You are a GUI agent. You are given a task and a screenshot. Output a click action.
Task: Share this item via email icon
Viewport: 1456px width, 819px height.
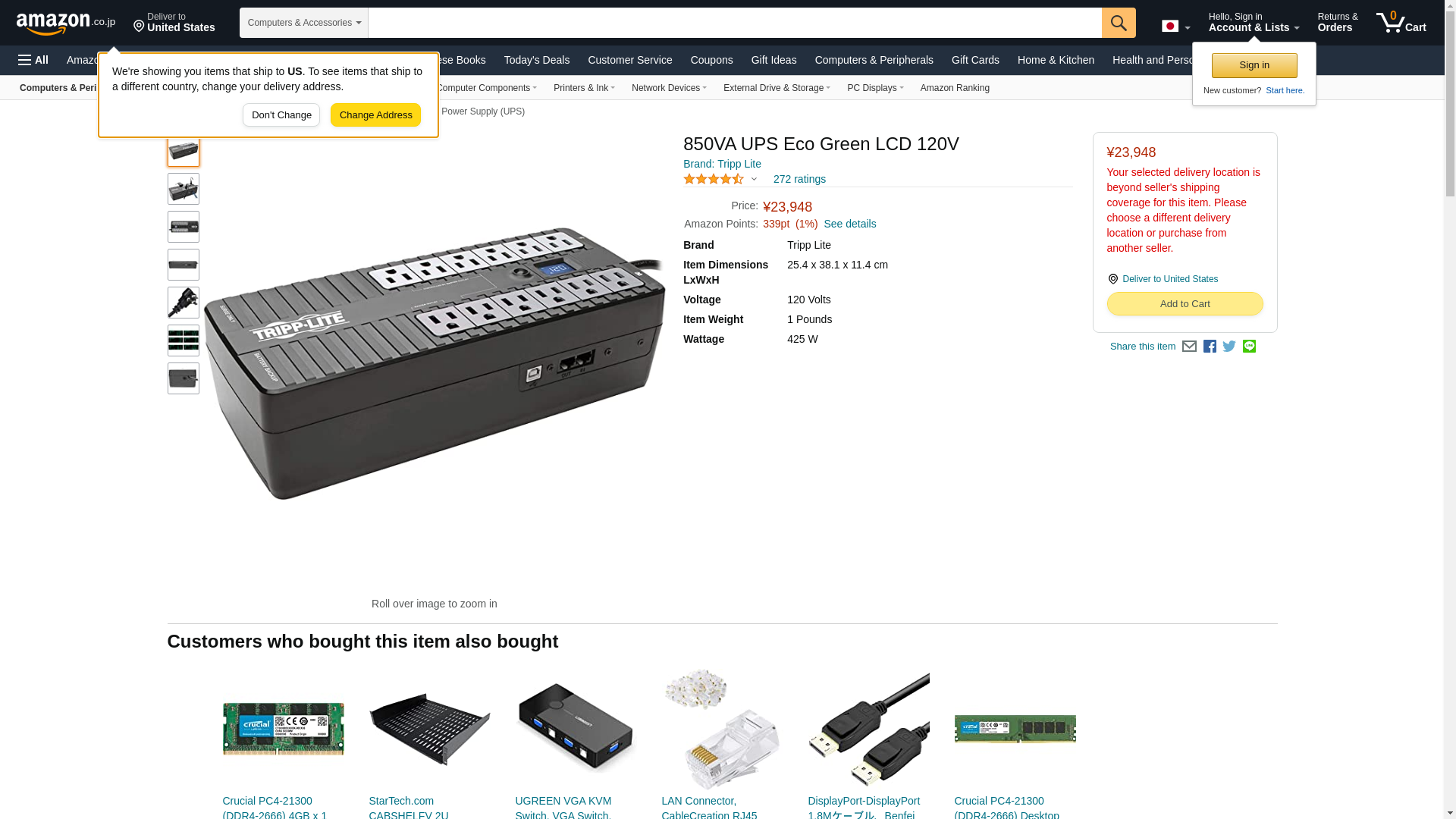coord(1189,347)
